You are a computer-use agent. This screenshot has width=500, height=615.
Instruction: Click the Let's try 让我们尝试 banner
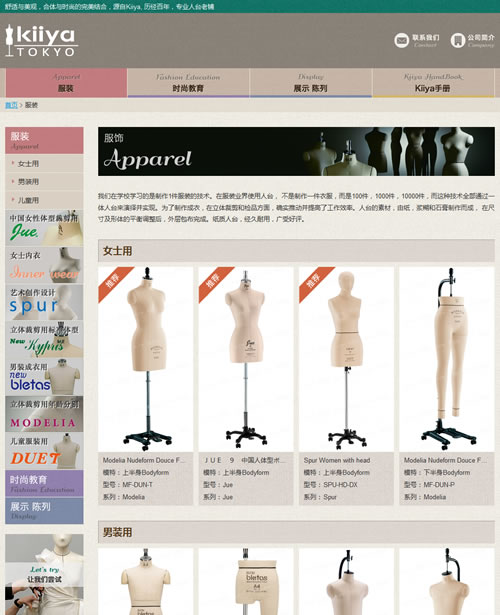(x=44, y=574)
